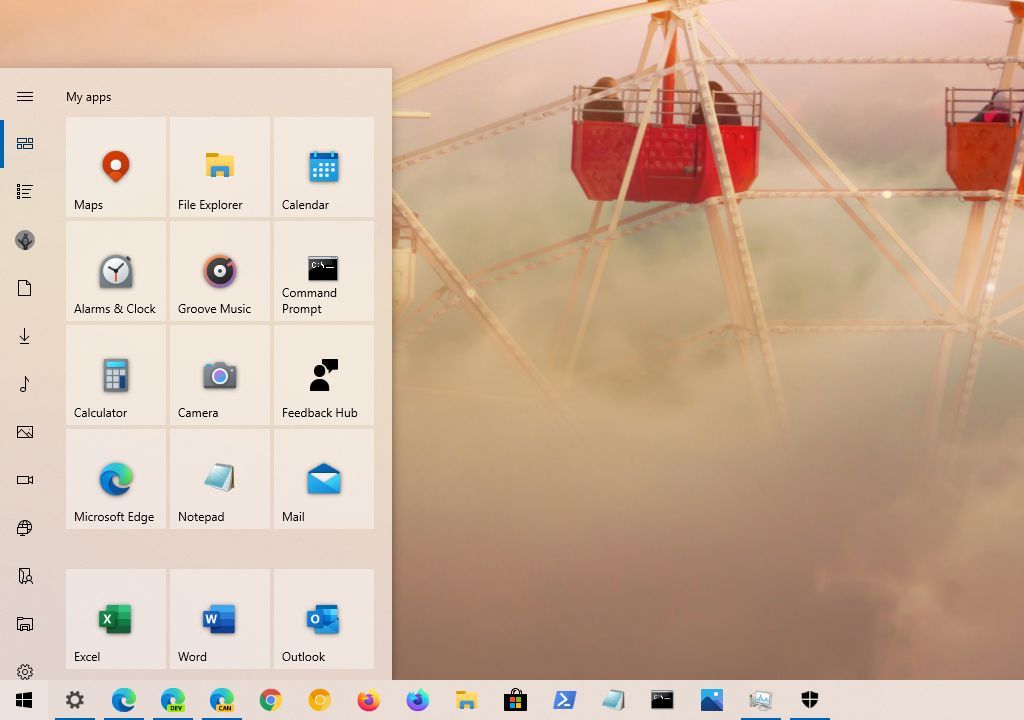Launch Alarms & Clock

click(x=115, y=271)
